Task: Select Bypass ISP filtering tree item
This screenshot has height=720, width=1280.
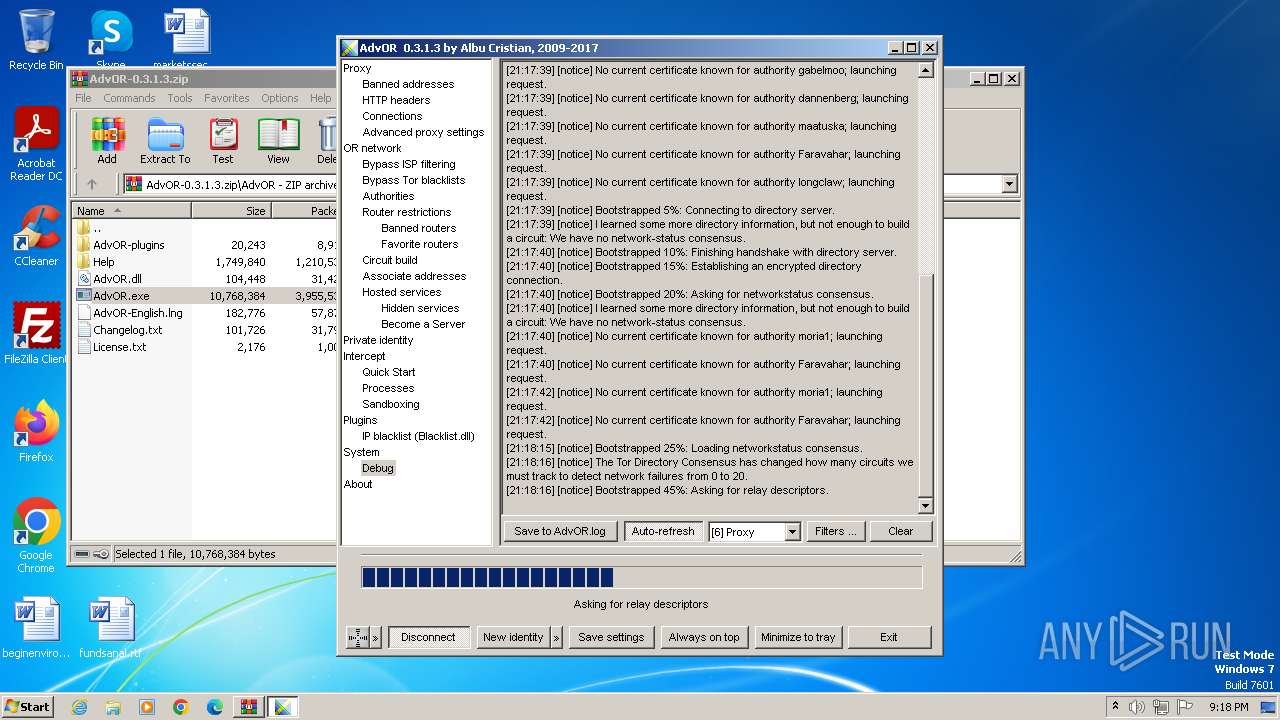Action: click(x=409, y=164)
